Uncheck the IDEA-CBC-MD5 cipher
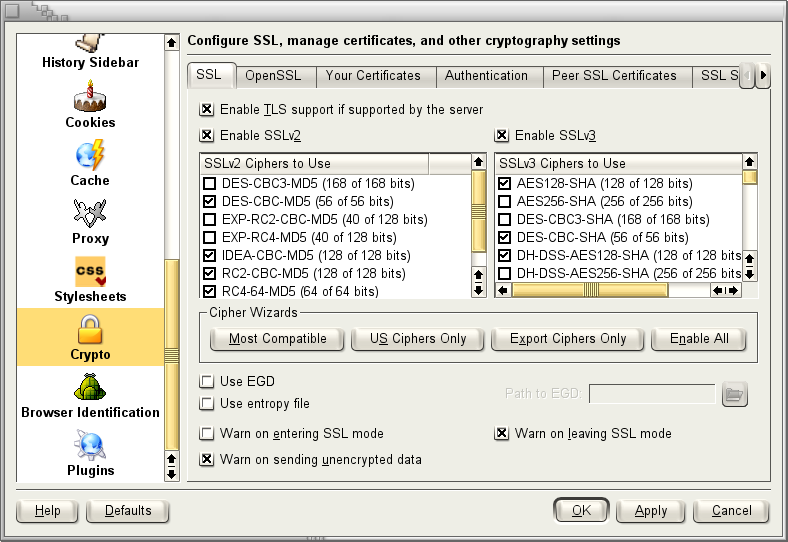The height and width of the screenshot is (542, 788). (209, 255)
